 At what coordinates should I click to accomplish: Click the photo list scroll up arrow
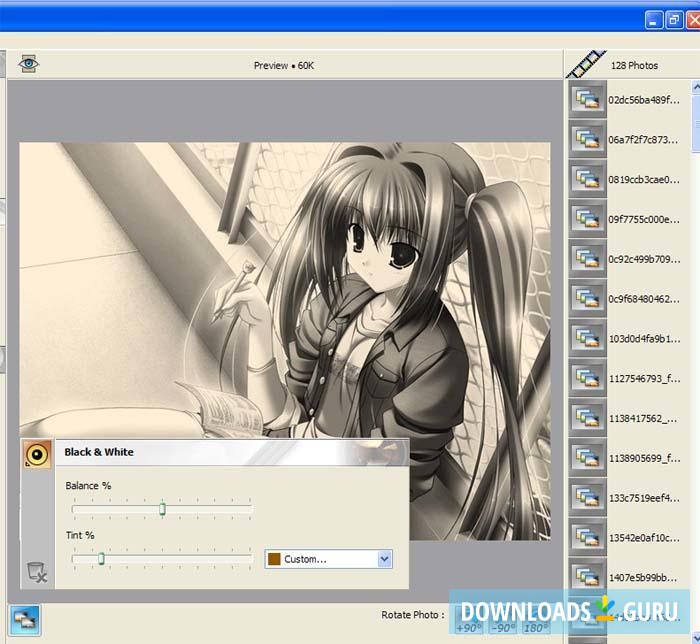tap(696, 87)
